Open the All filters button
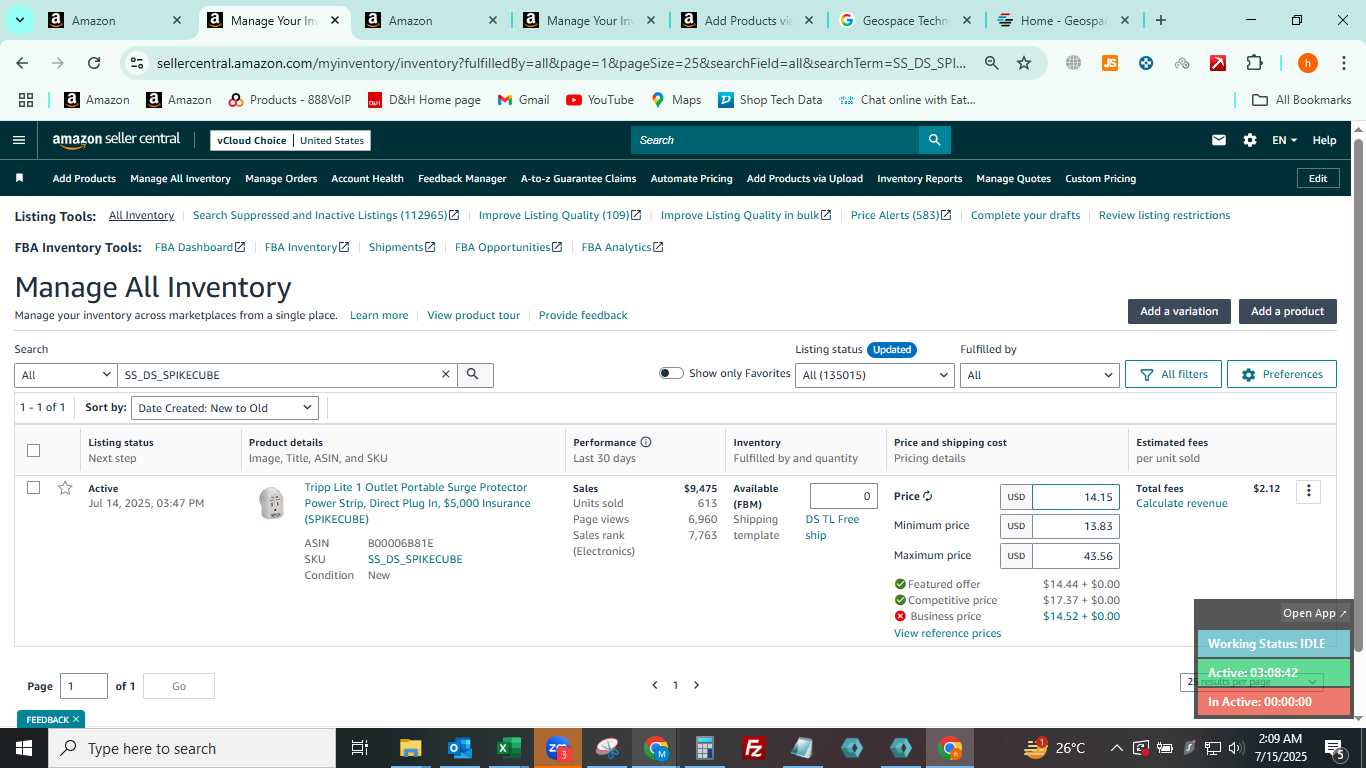This screenshot has width=1366, height=768. tap(1172, 374)
